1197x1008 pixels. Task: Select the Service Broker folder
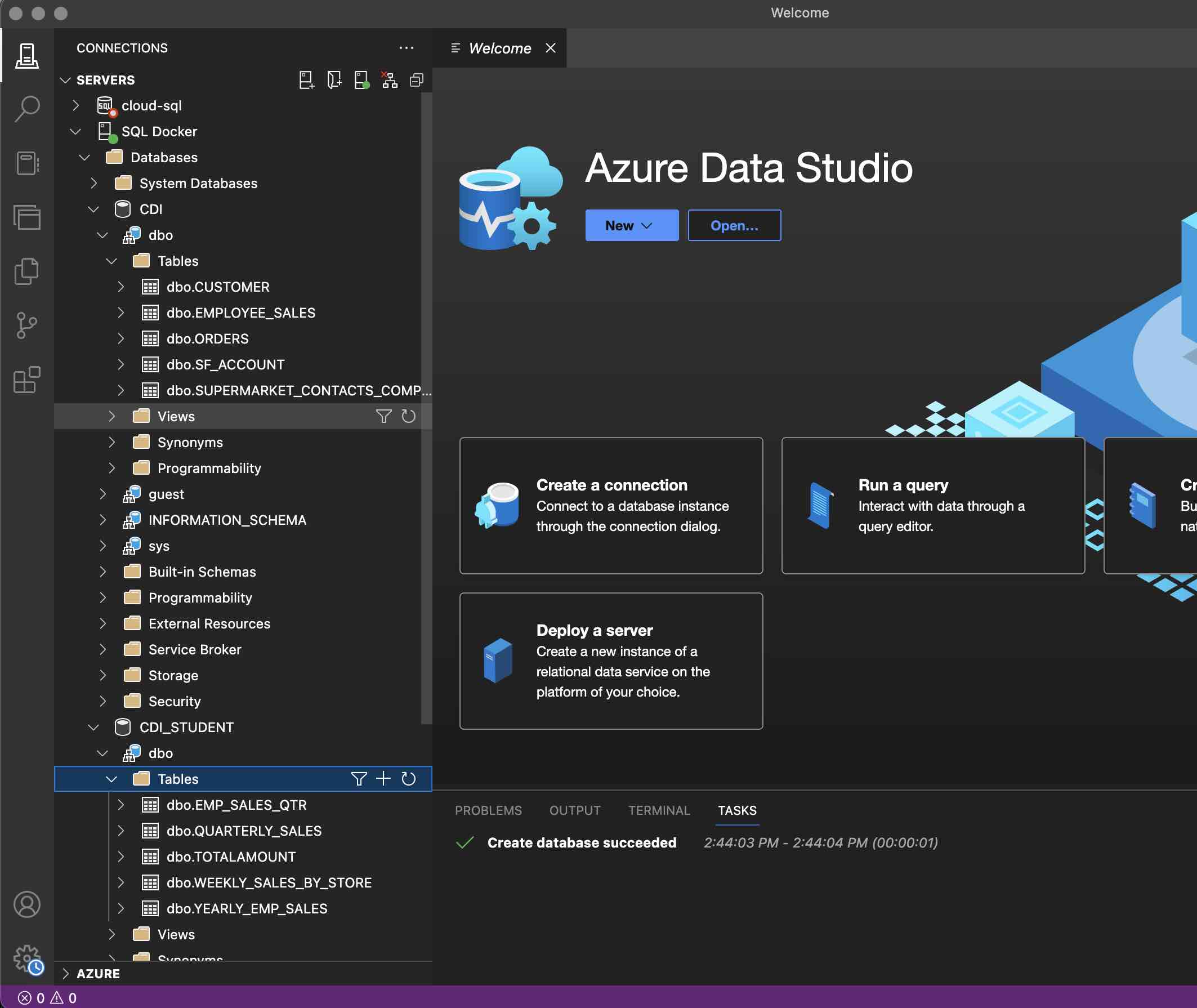[x=195, y=649]
